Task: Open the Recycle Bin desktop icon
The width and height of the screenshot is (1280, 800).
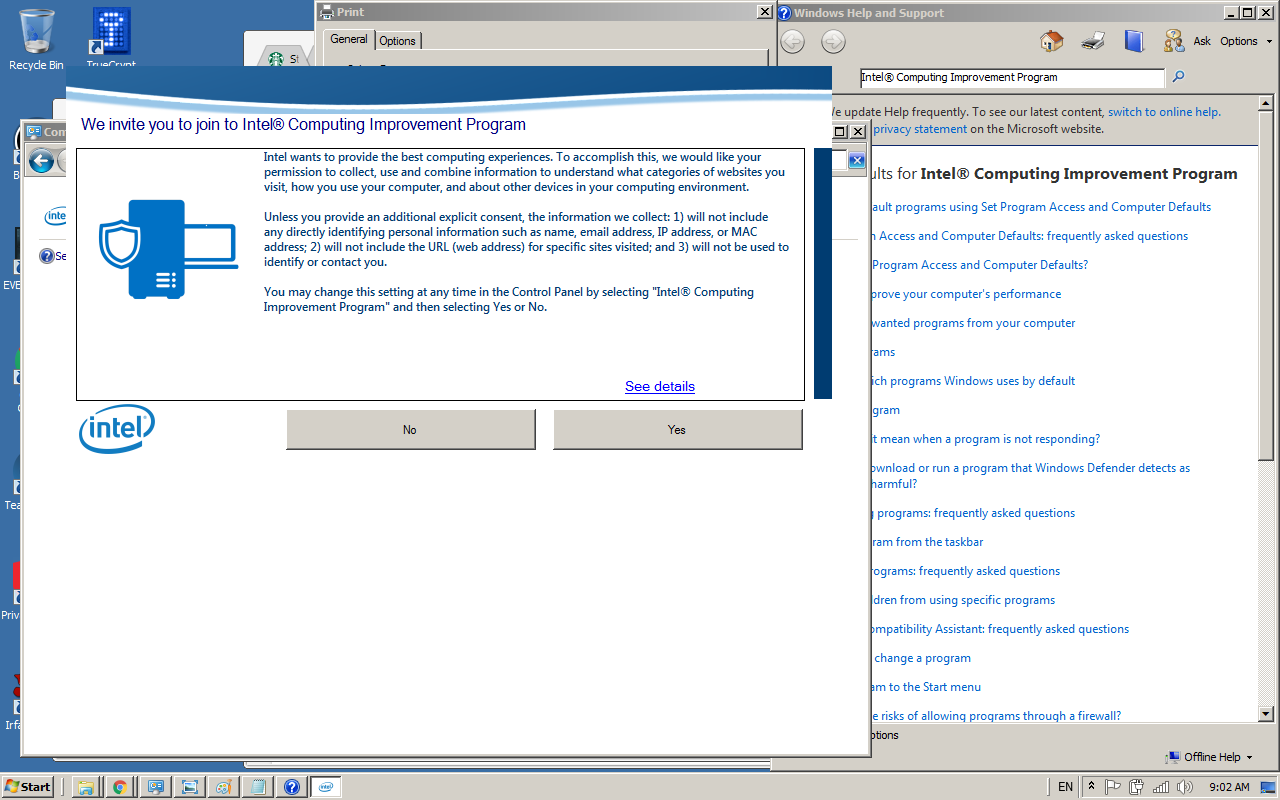Action: click(36, 40)
